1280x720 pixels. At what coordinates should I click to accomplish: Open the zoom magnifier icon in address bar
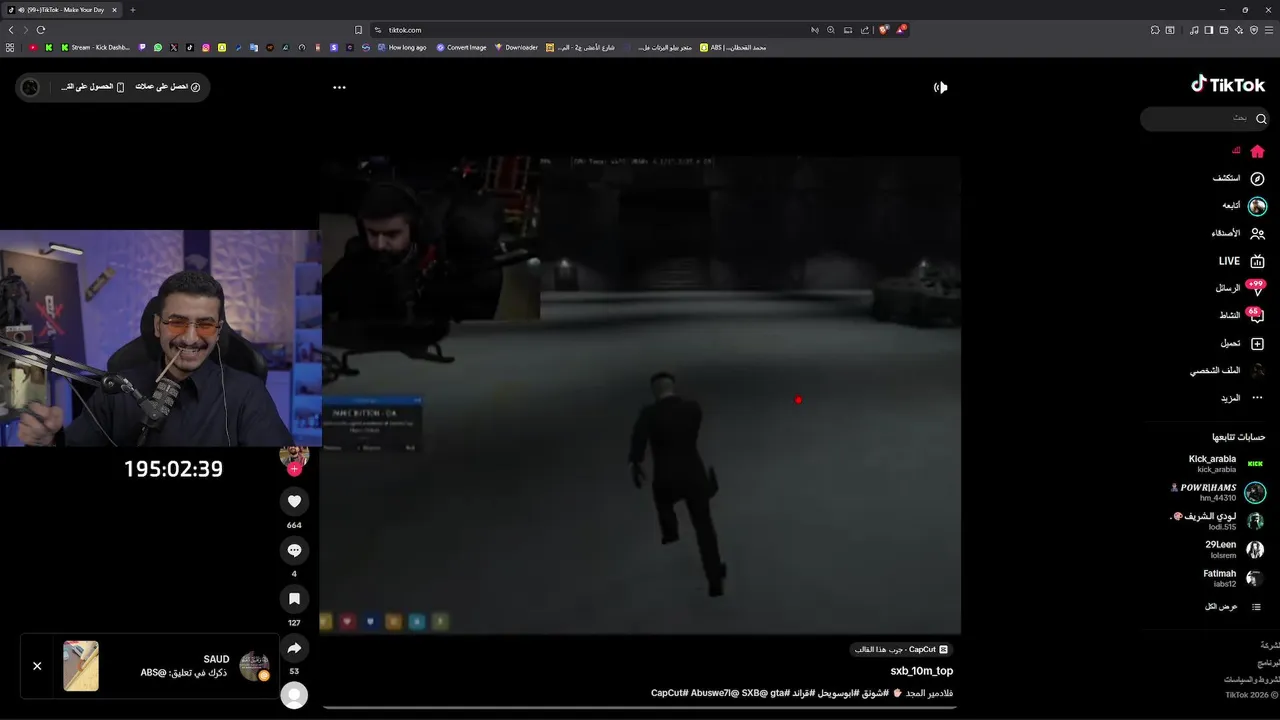[831, 30]
